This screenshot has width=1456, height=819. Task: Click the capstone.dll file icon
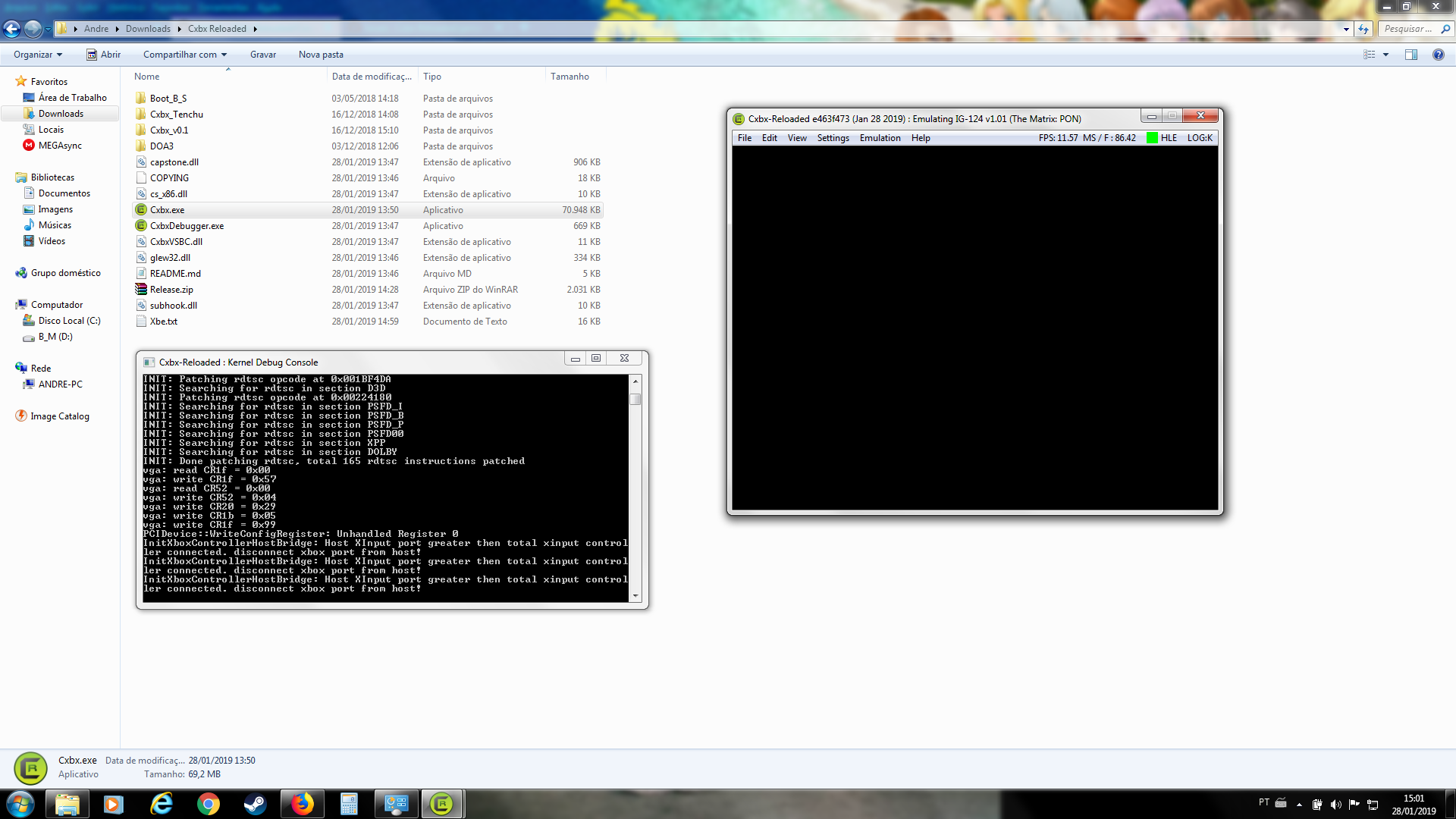click(141, 162)
